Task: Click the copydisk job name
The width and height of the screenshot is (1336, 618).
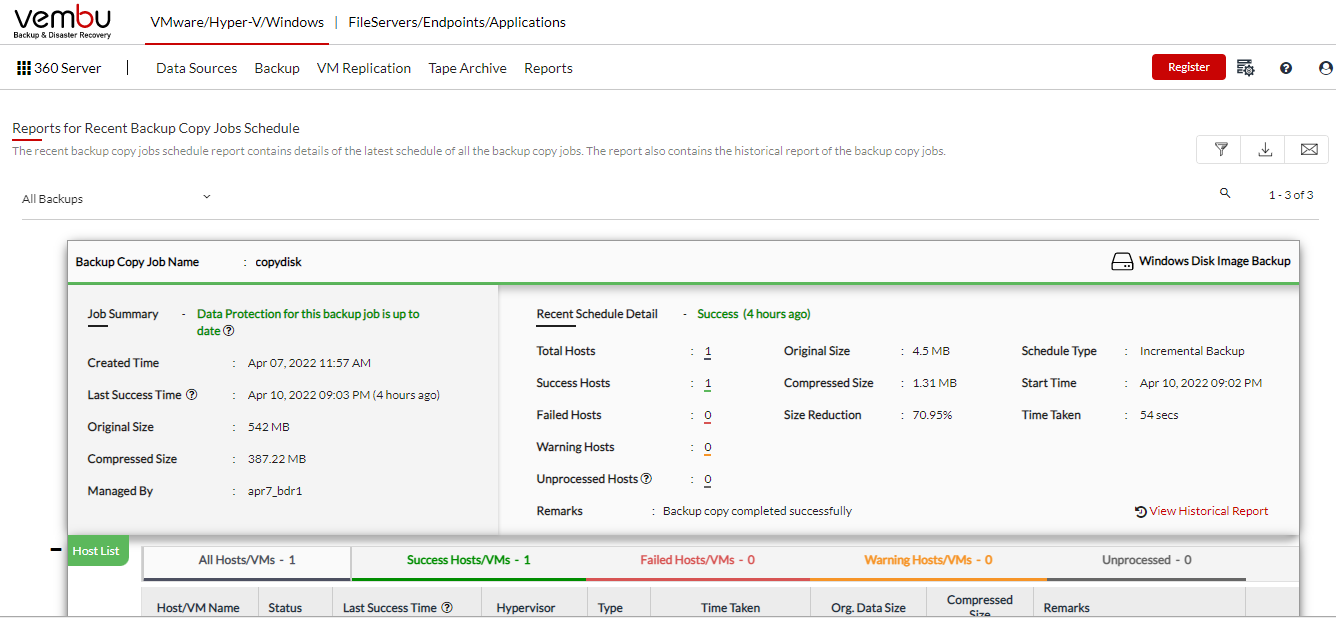Action: 278,262
